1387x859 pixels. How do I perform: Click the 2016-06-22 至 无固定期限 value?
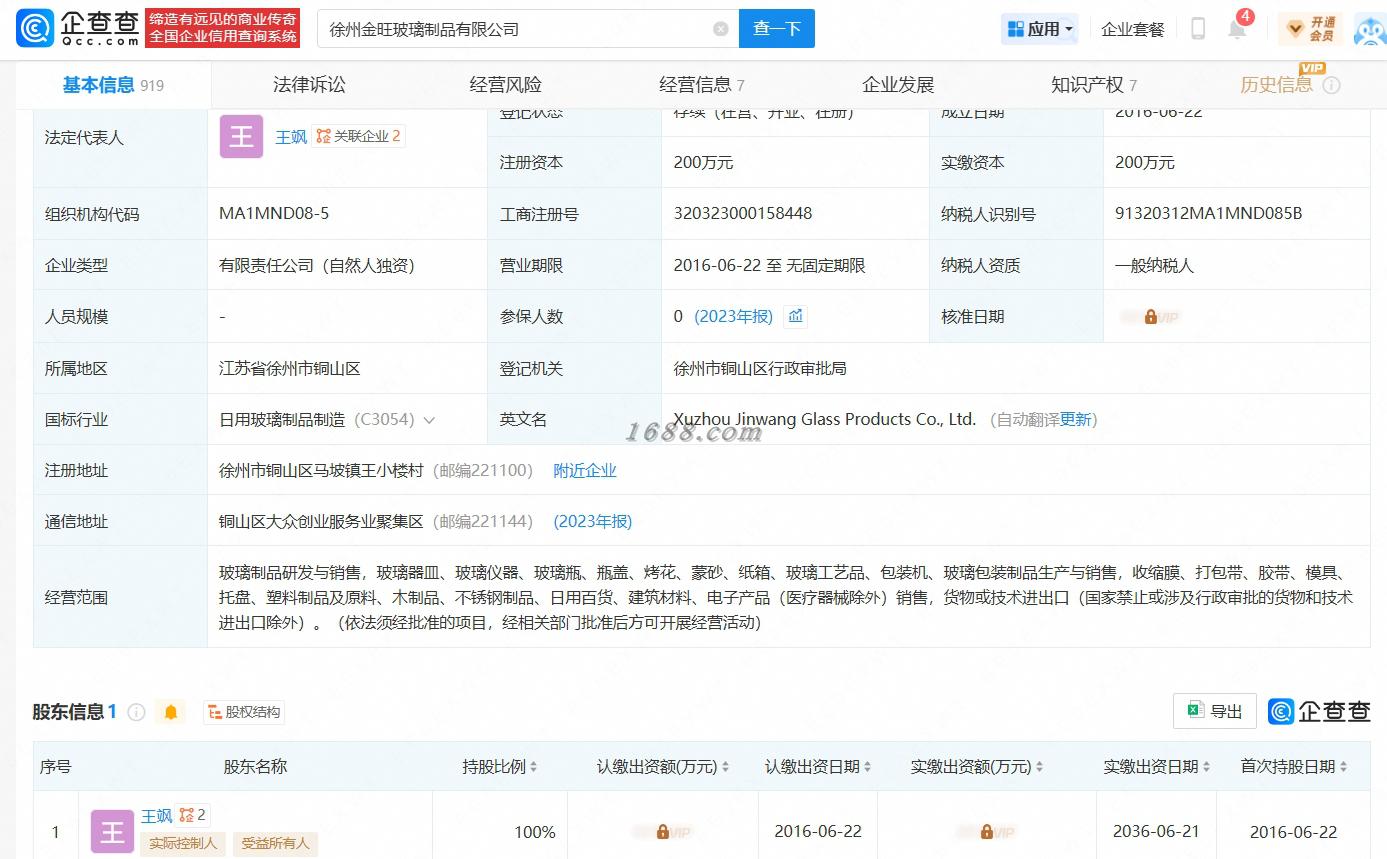point(770,265)
